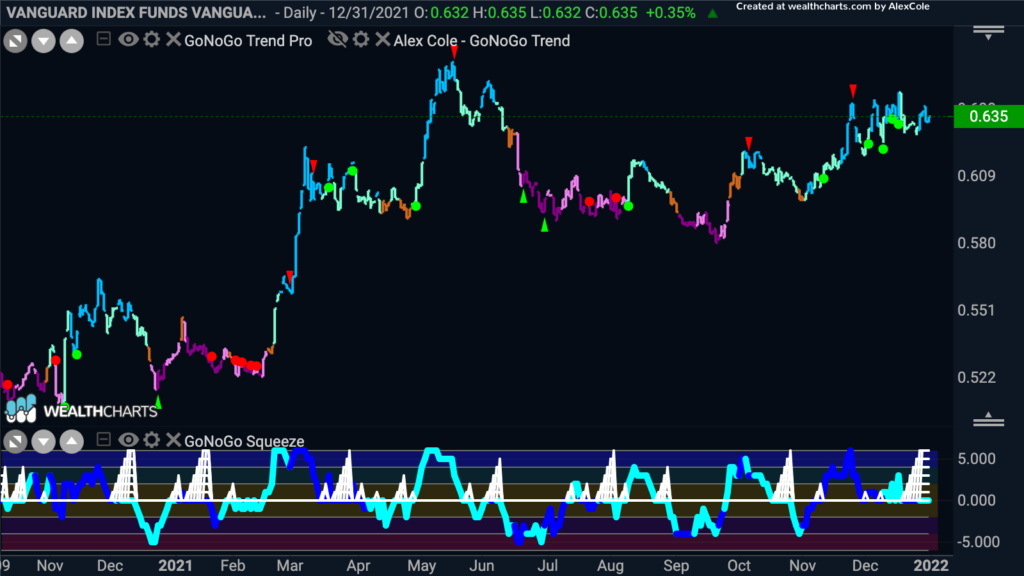Click the Alex Cole - GoNoGo Trend label
Viewport: 1024px width, 576px height.
click(x=482, y=40)
